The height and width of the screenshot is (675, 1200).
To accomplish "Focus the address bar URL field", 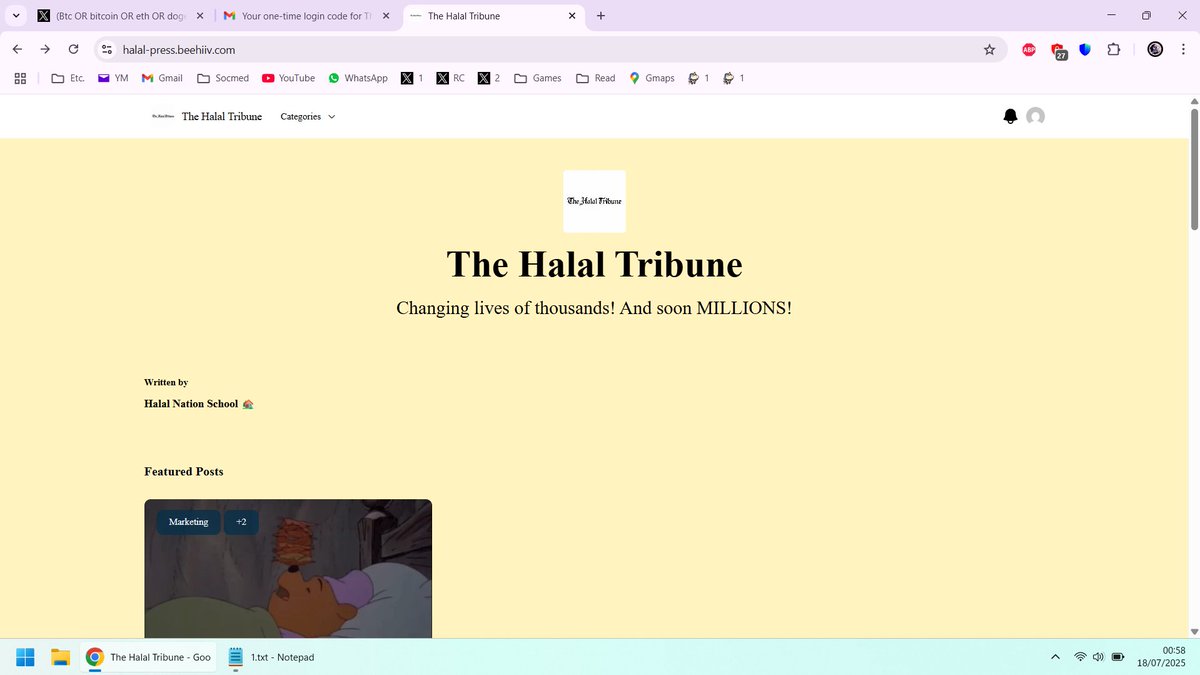I will coord(548,49).
